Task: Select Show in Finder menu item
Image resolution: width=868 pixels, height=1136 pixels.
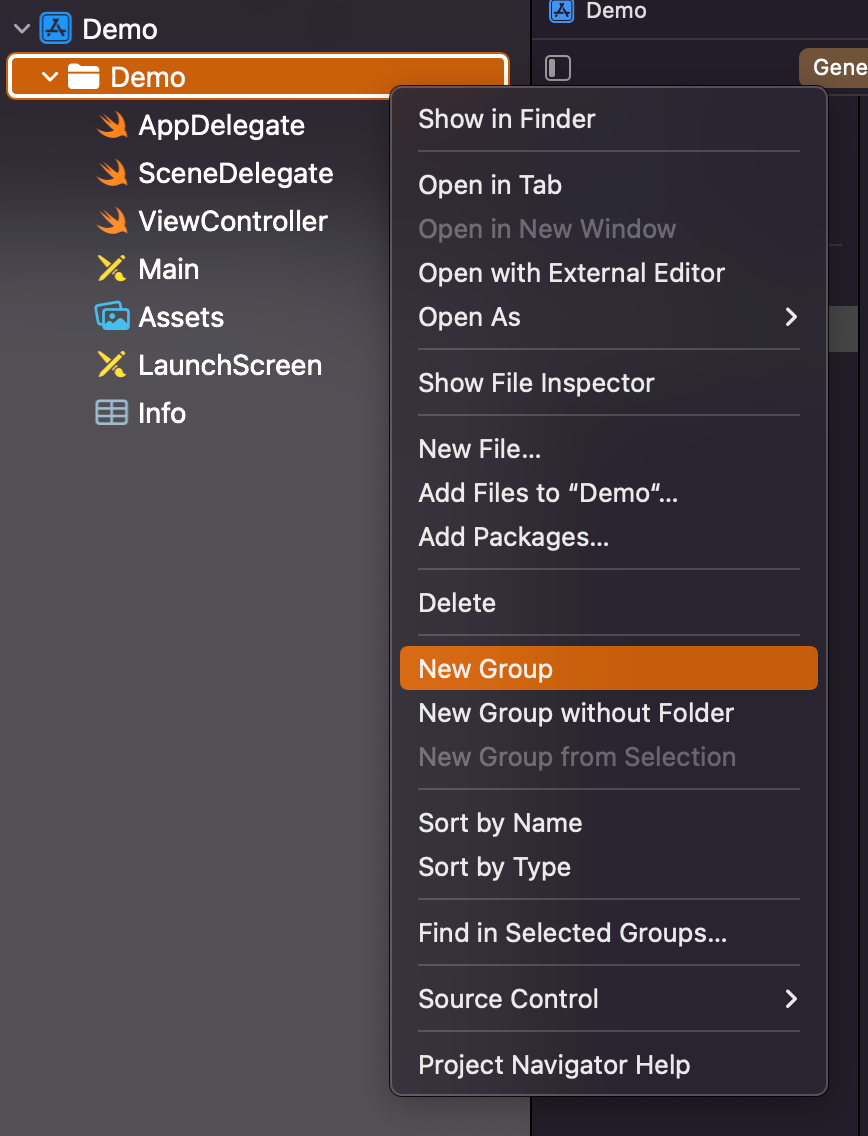Action: (x=507, y=119)
